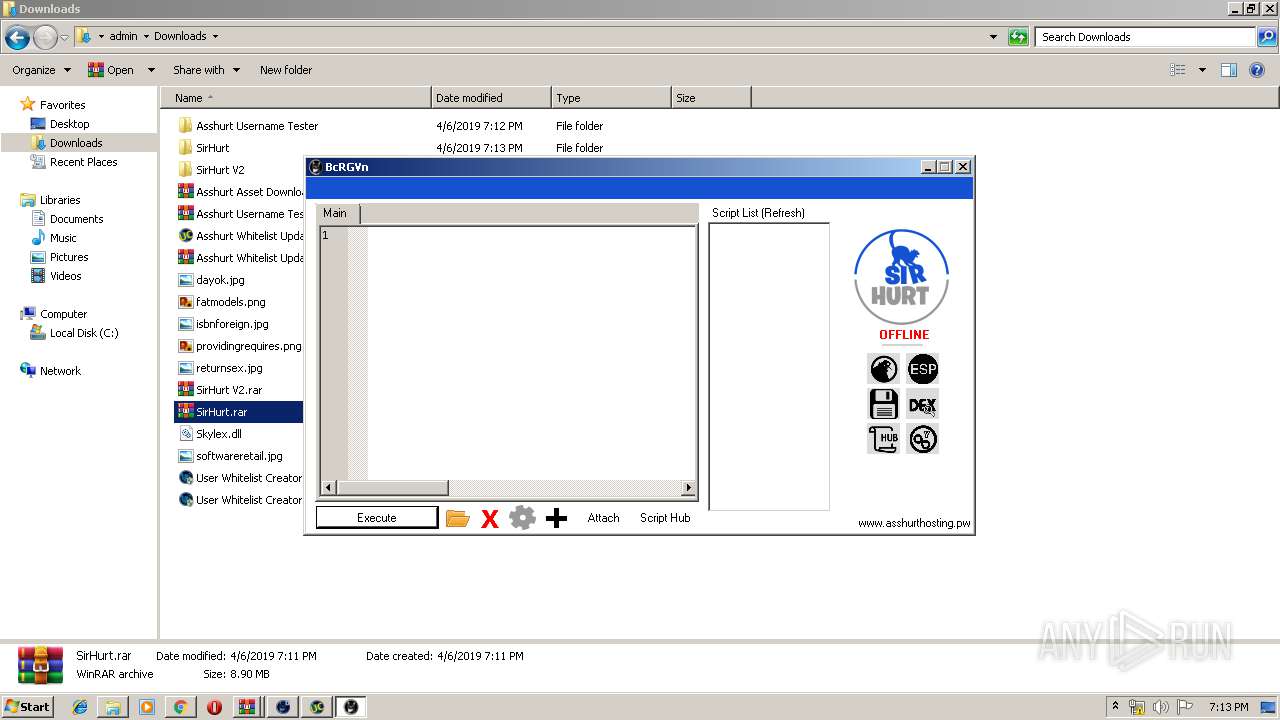Expand the address bar history dropdown

(993, 37)
